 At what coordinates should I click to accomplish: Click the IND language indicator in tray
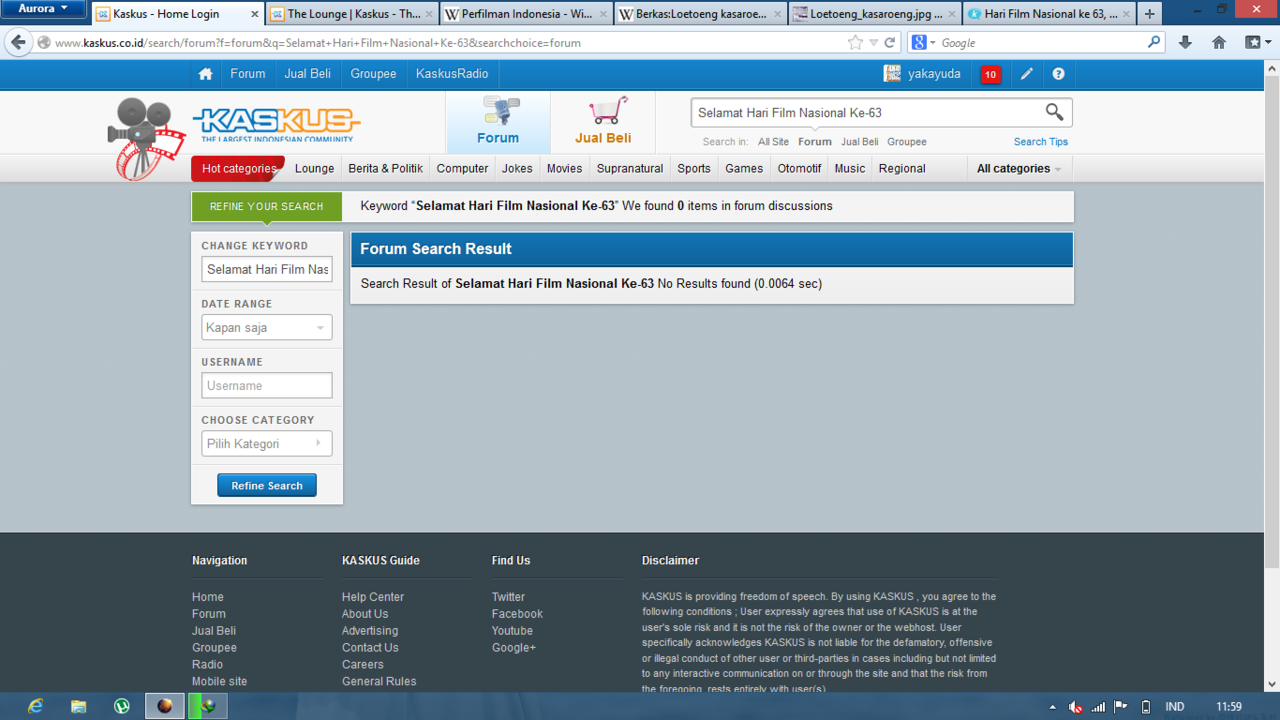1175,707
